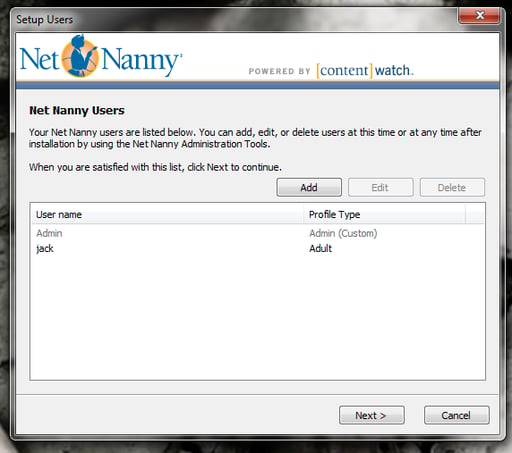
Task: Cancel the Setup Users dialog
Action: pyautogui.click(x=457, y=415)
